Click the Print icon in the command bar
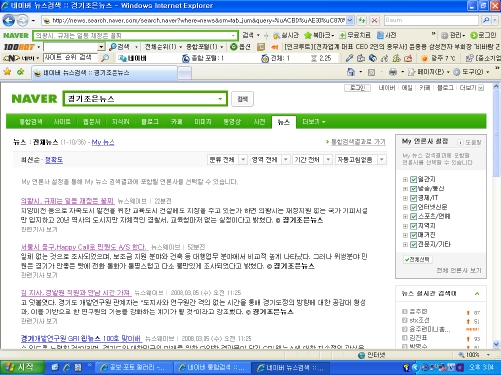Image resolution: width=501 pixels, height=375 pixels. 393,72
